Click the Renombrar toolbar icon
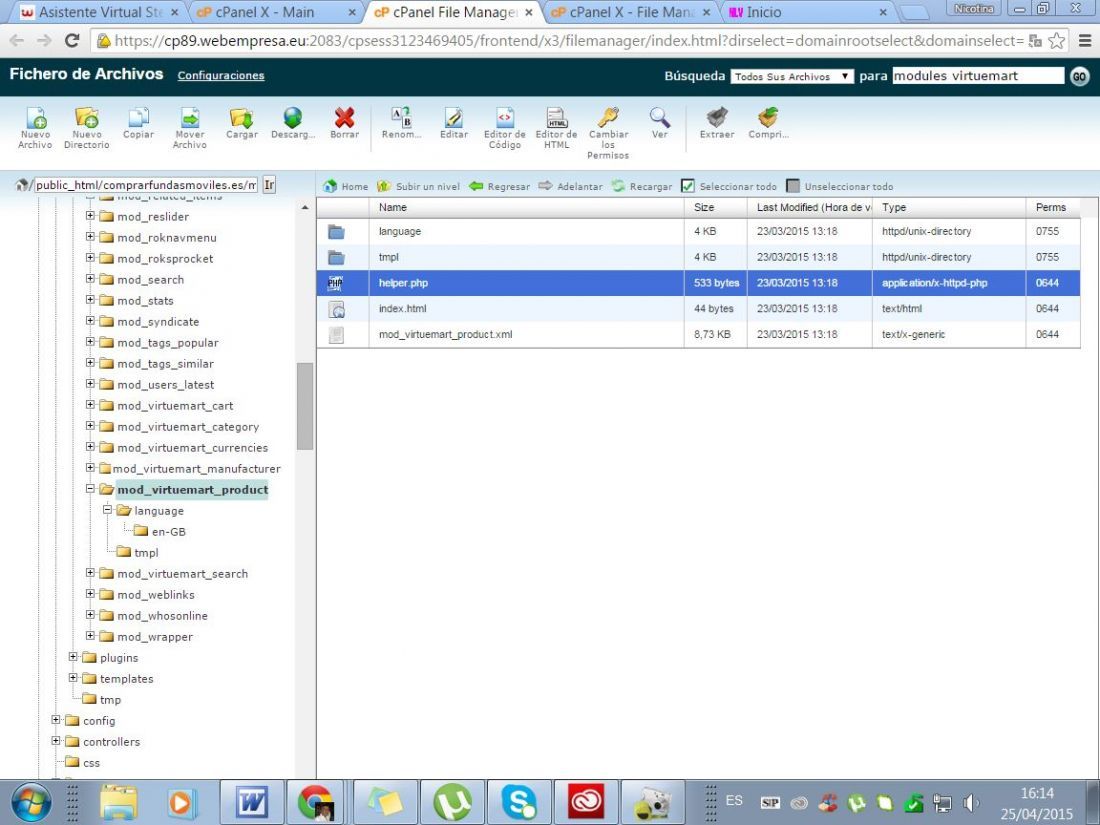 tap(401, 123)
